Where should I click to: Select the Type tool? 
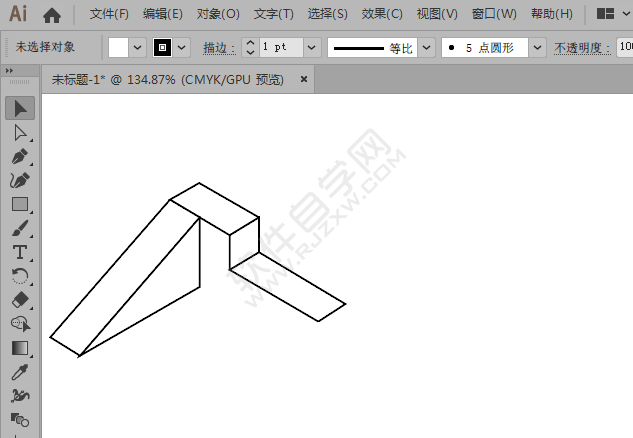[x=20, y=252]
